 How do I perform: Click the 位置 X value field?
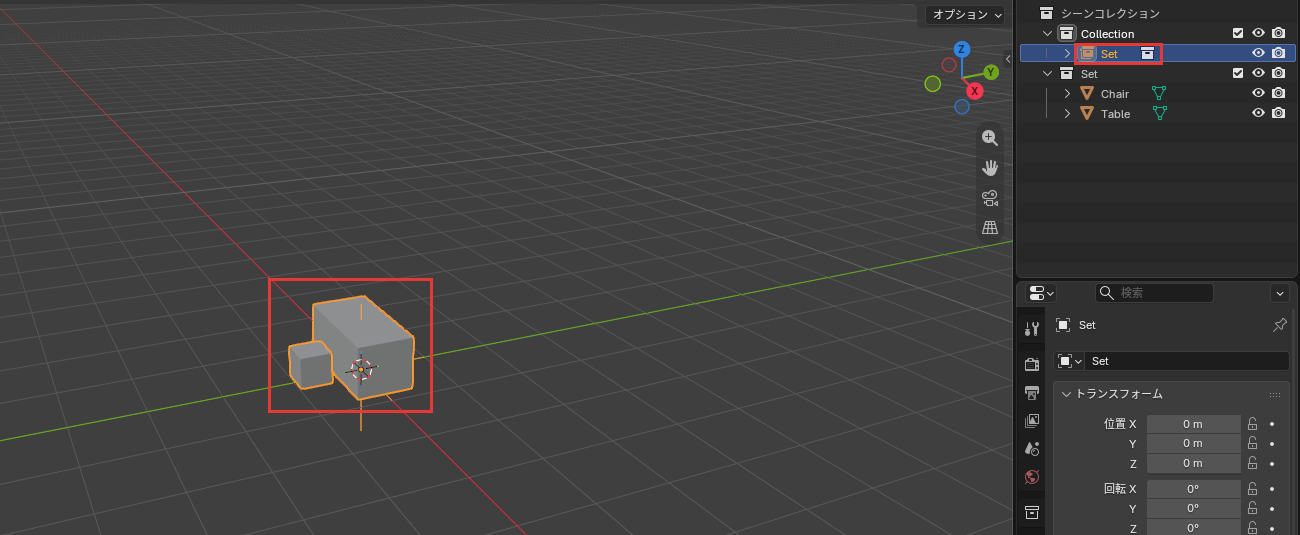coord(1193,424)
